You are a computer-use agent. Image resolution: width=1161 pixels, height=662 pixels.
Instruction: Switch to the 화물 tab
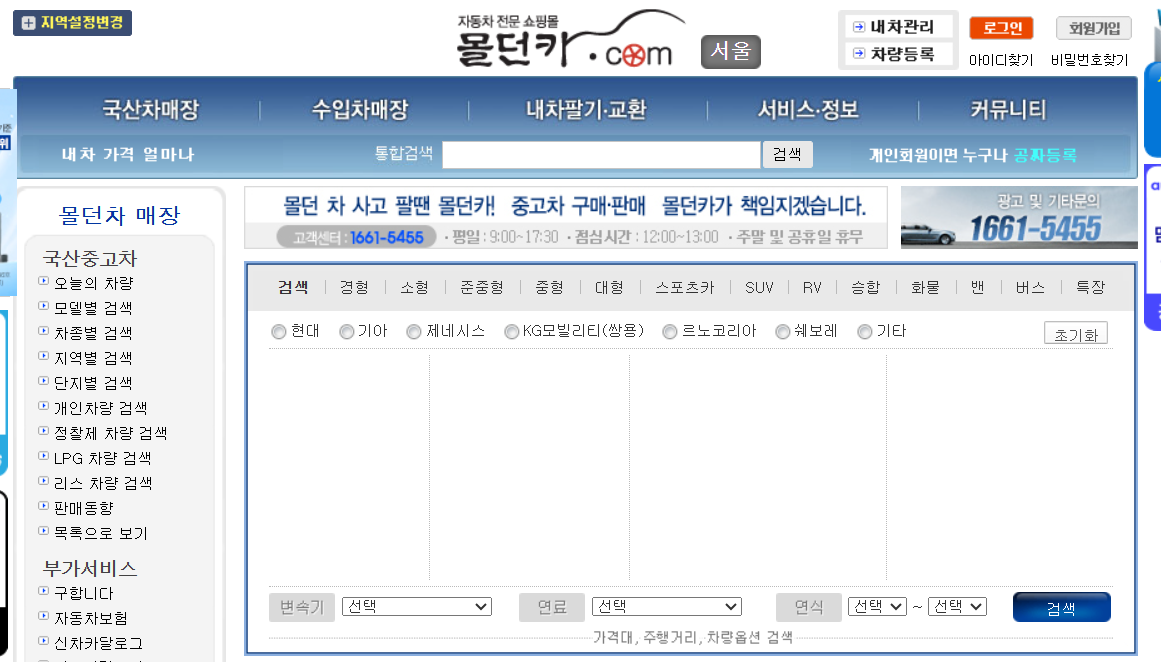coord(926,287)
